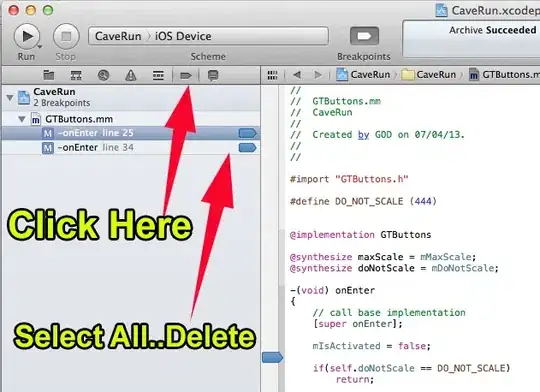This screenshot has width=540, height=392.
Task: Go back in editor history
Action: pos(297,75)
